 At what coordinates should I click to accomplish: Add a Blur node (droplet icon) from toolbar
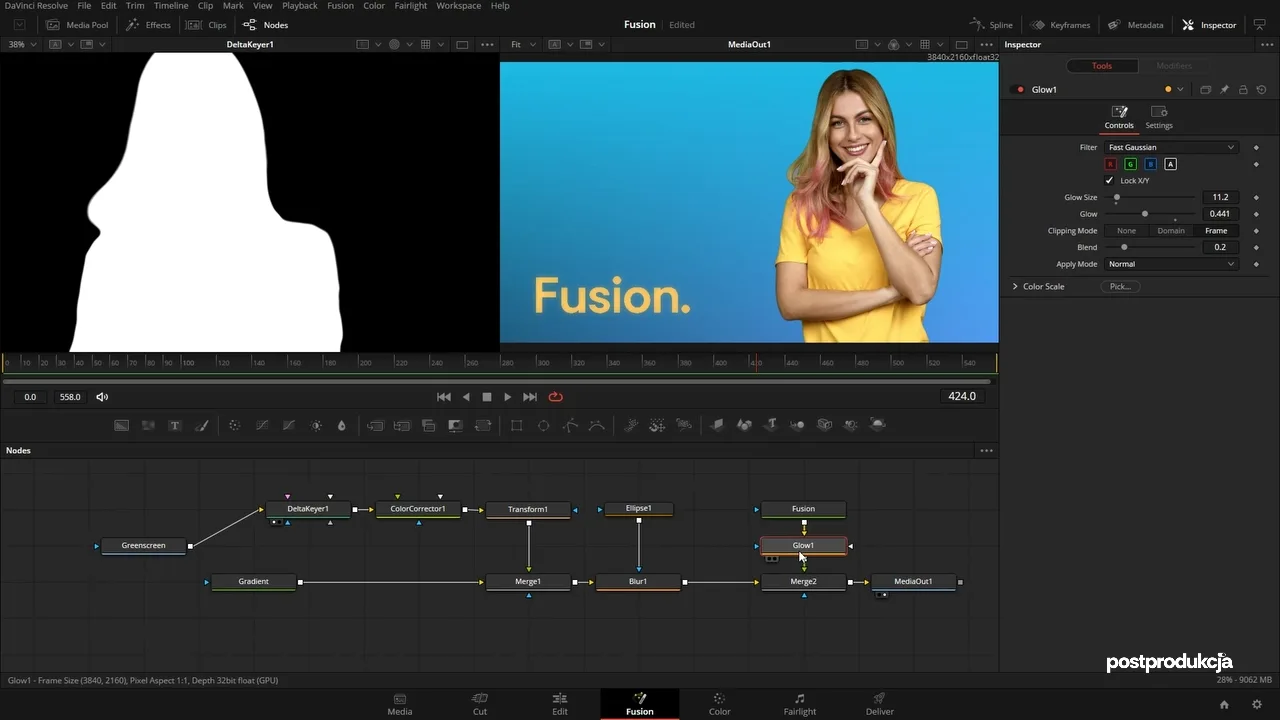342,425
